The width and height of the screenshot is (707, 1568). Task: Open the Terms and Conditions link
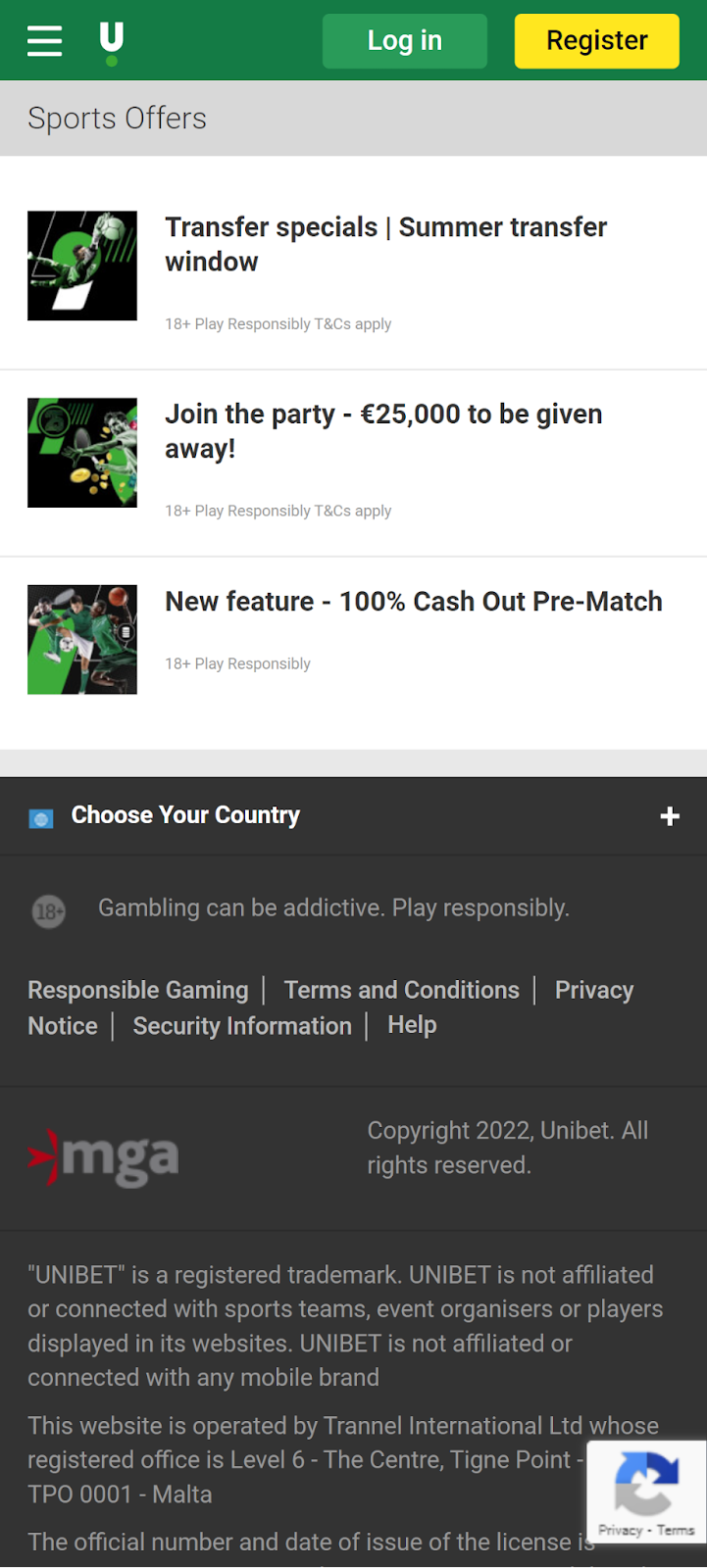402,990
